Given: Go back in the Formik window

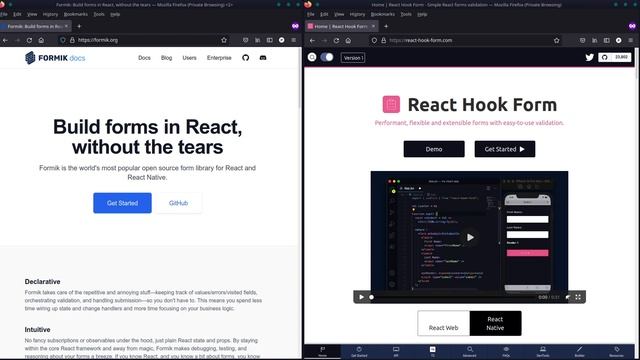Looking at the screenshot, I should [5, 40].
